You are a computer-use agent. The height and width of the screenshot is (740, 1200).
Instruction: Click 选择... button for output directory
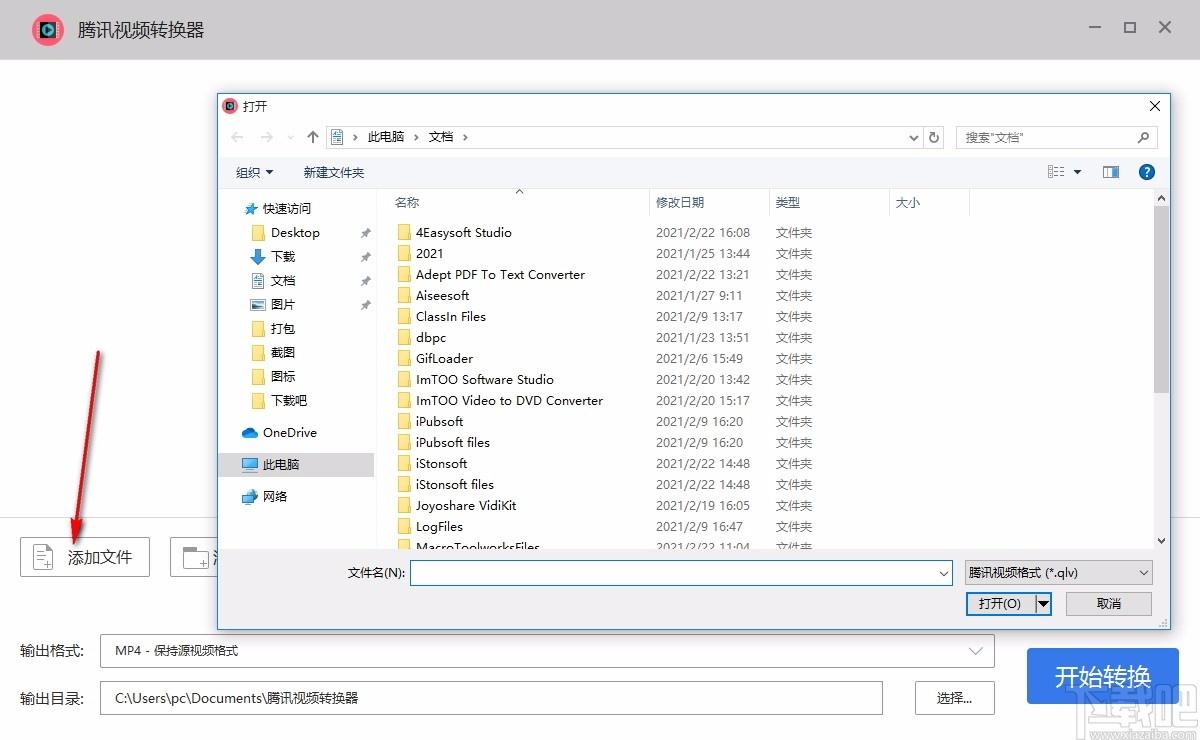955,698
